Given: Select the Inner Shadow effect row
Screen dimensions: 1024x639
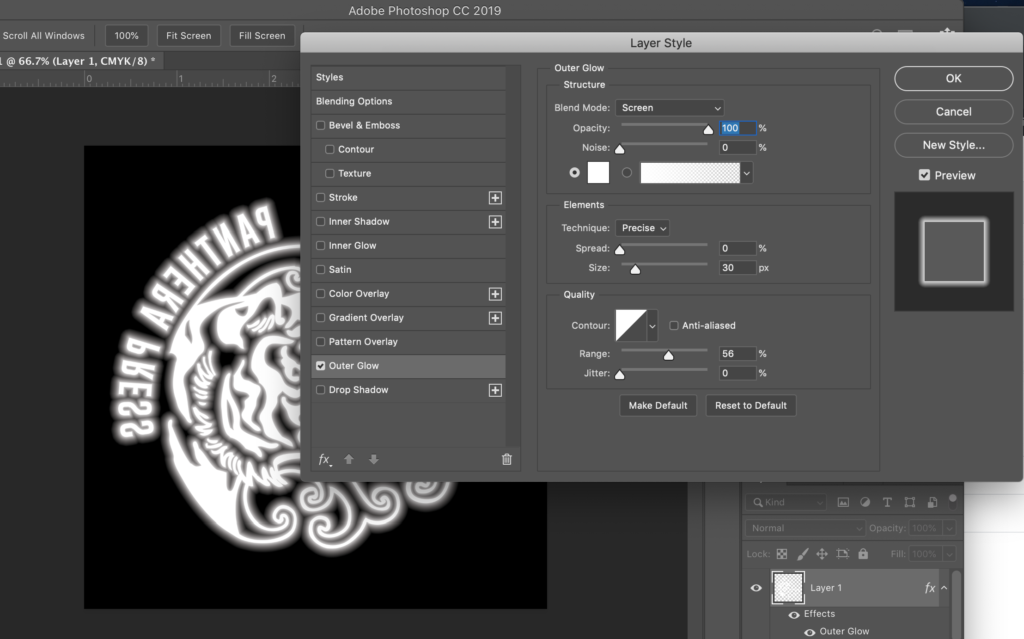Looking at the screenshot, I should pyautogui.click(x=408, y=221).
